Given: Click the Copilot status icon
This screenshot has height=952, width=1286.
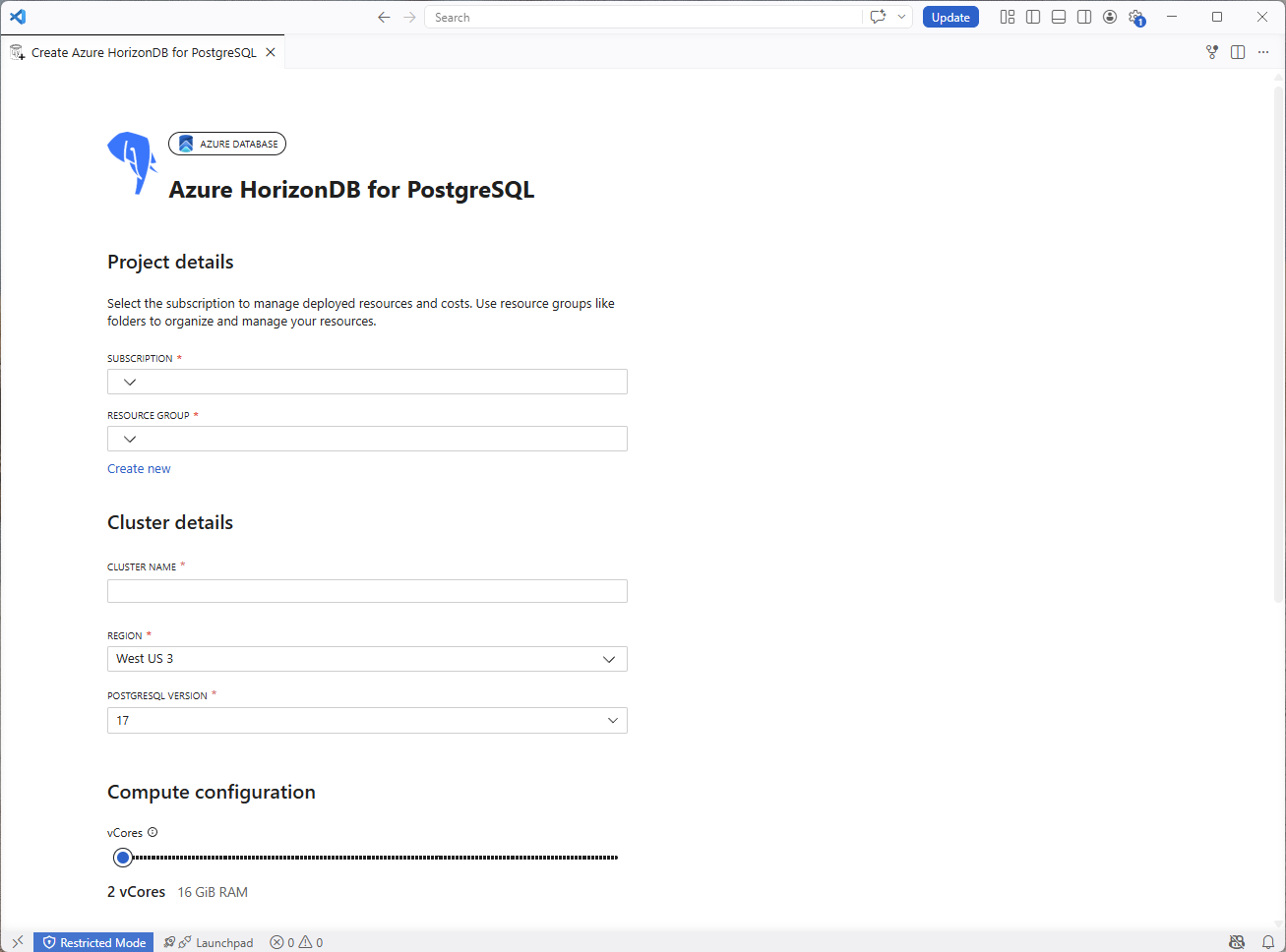Looking at the screenshot, I should coord(1237,942).
